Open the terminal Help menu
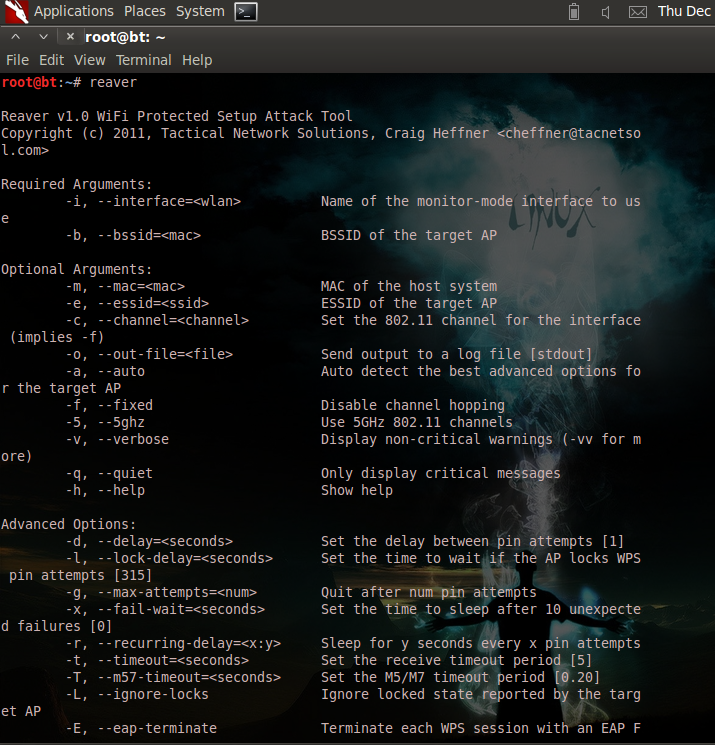 [197, 60]
